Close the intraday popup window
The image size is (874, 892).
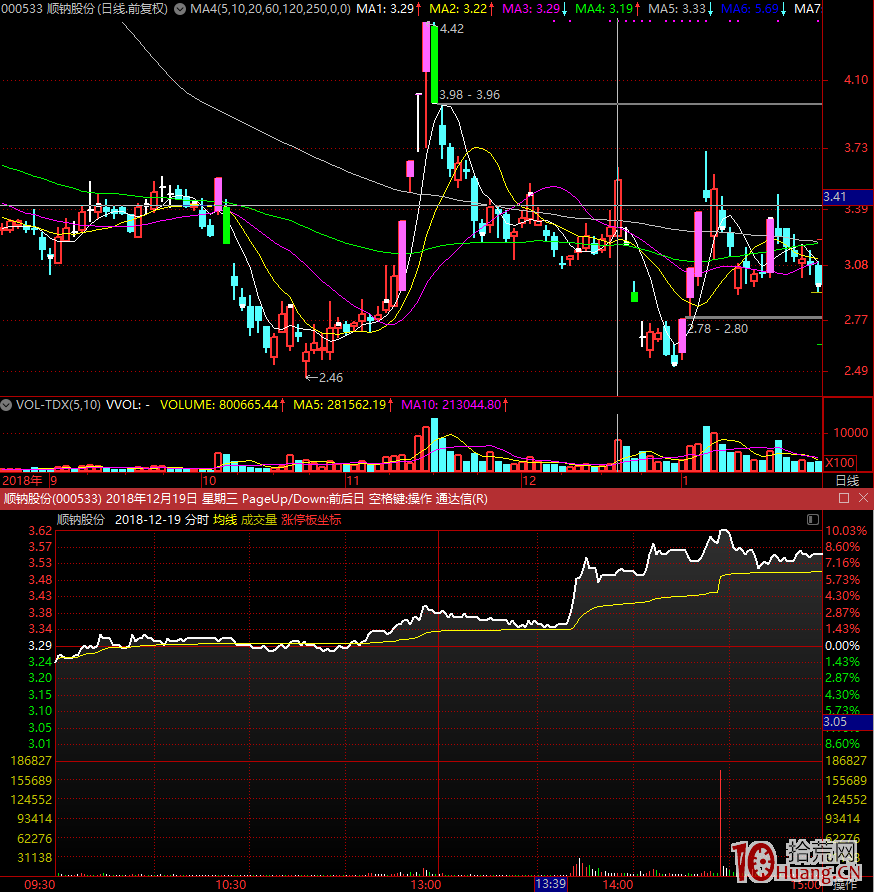[x=862, y=498]
